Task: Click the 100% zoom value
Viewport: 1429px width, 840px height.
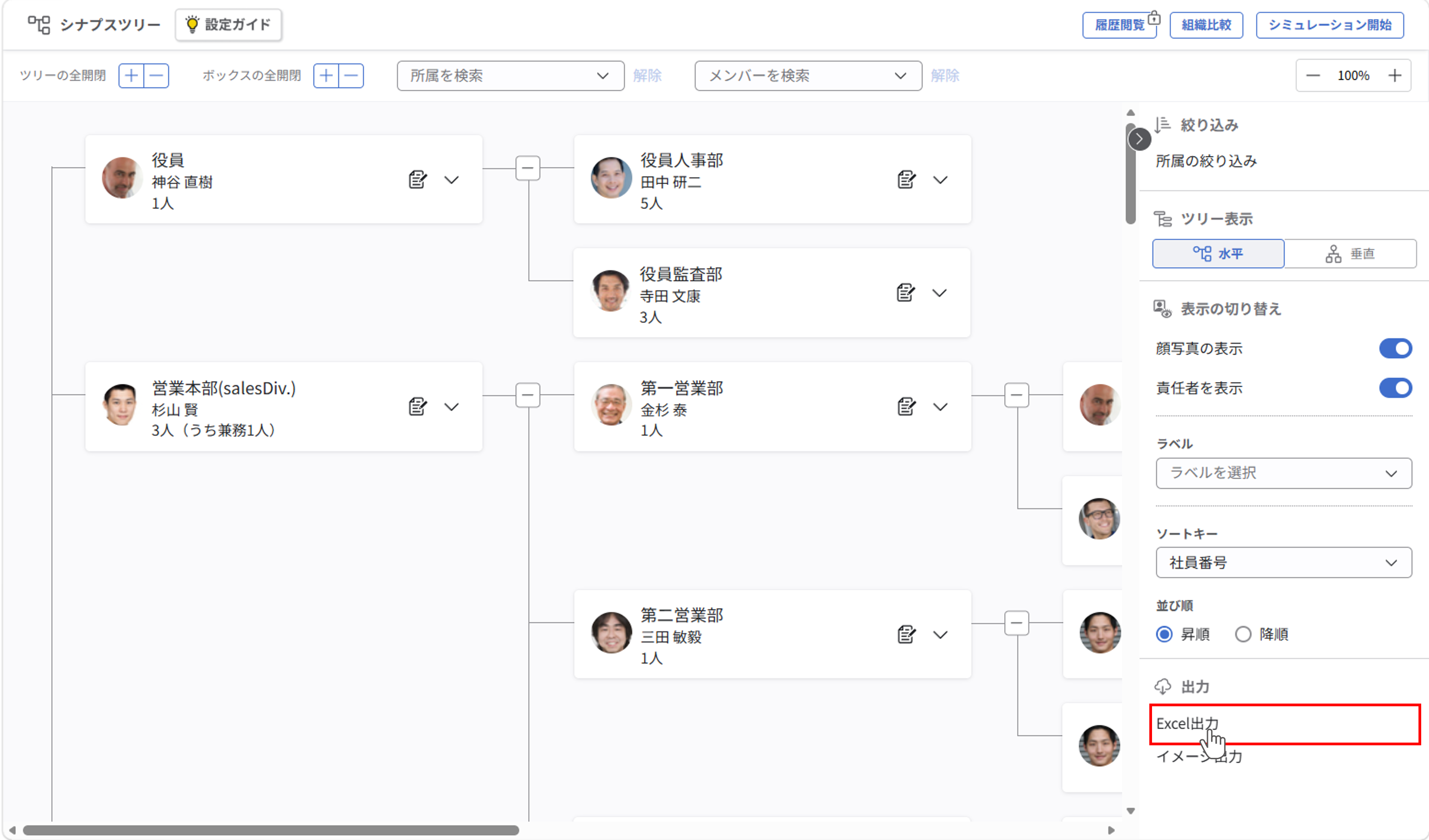Action: tap(1354, 75)
